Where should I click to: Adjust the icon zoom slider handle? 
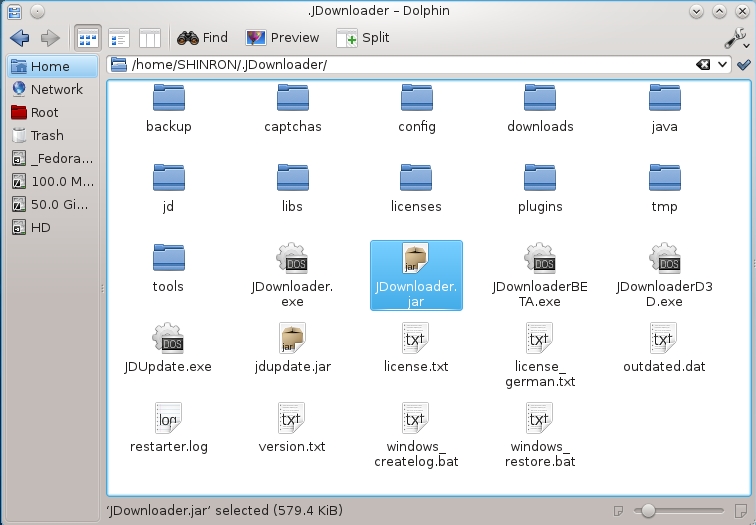pos(648,511)
